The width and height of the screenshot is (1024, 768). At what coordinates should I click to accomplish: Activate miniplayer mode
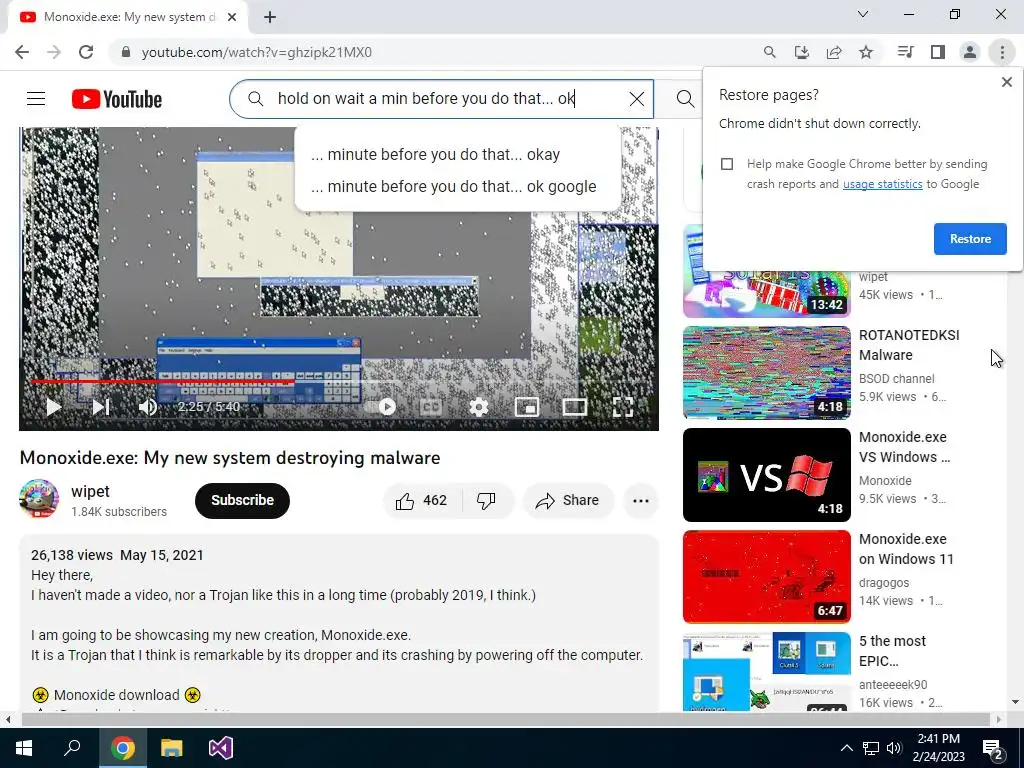[527, 407]
